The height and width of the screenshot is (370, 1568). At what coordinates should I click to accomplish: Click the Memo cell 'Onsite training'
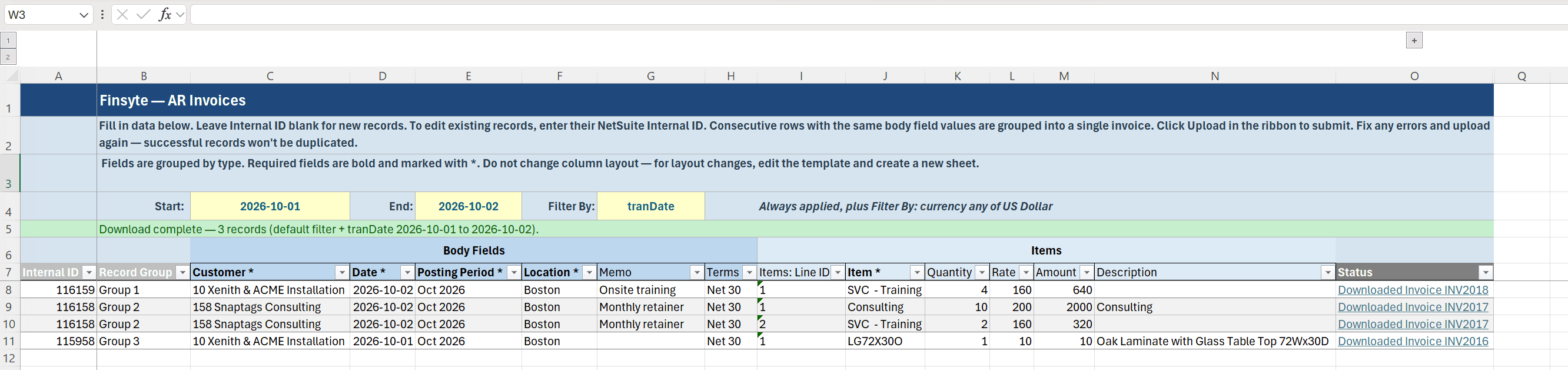[x=651, y=290]
